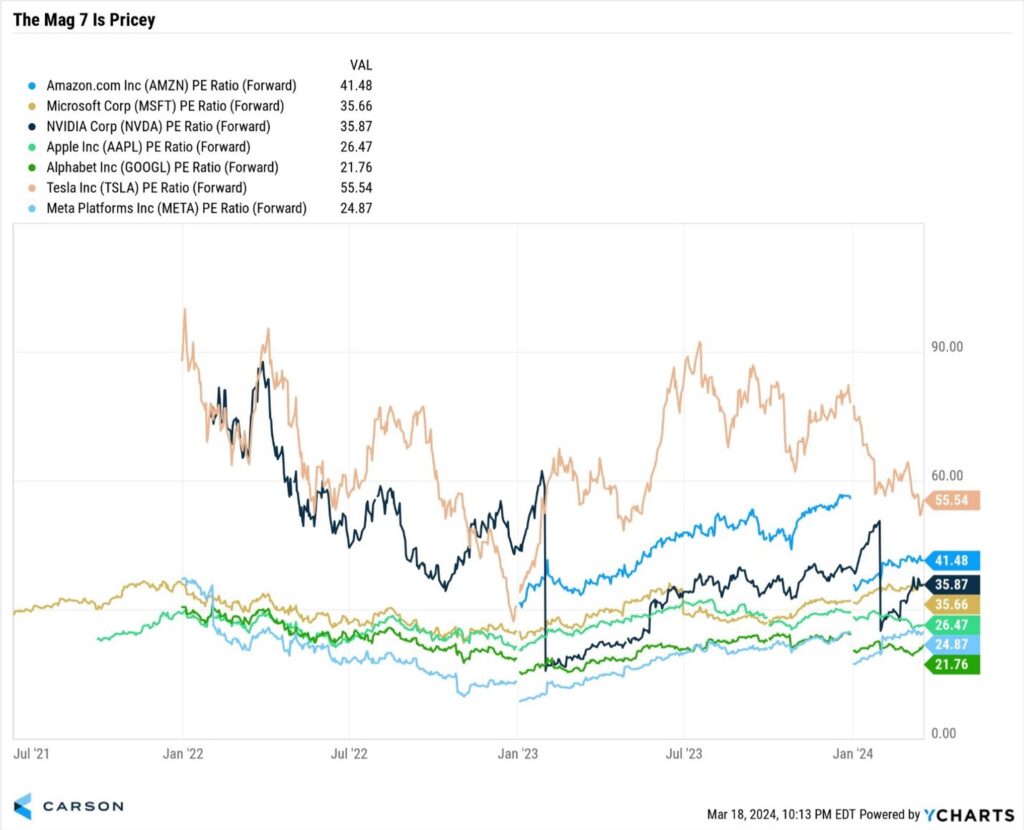Click the 41.48 Amazon value tag

[x=954, y=561]
